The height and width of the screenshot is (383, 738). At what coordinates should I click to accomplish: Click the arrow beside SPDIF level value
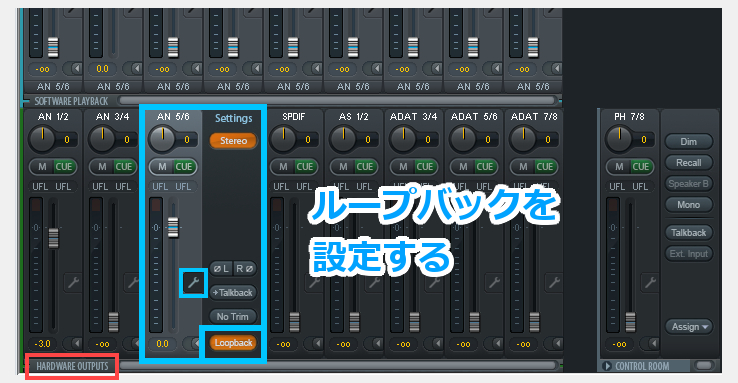[x=315, y=343]
